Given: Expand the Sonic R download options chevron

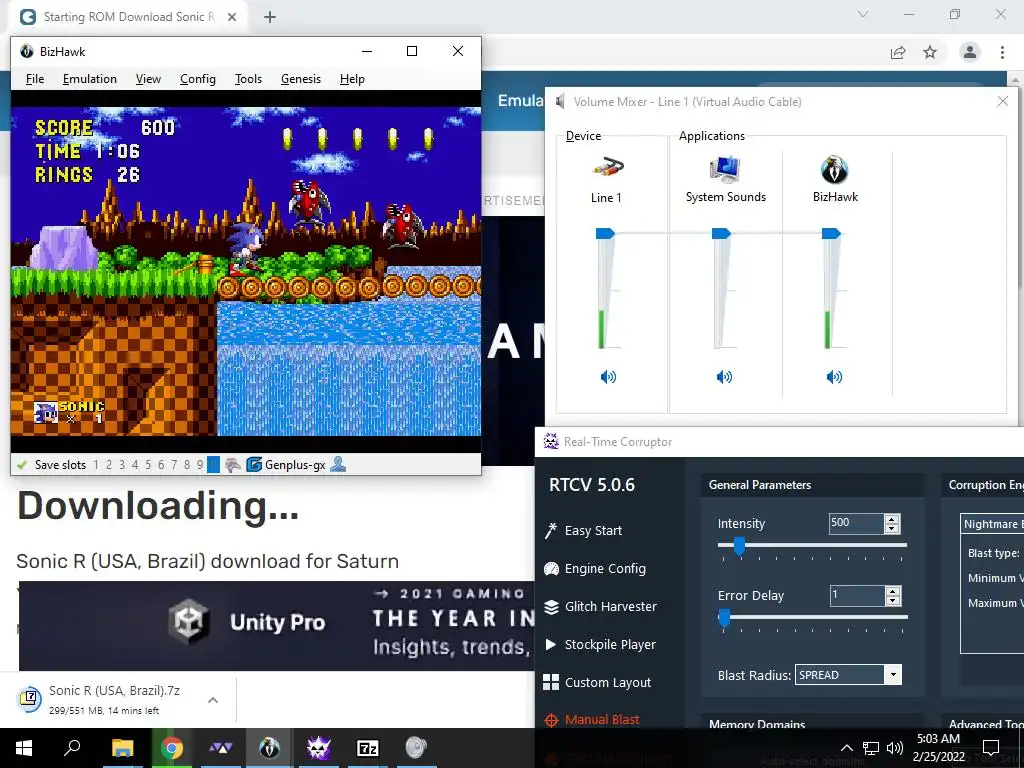Looking at the screenshot, I should (x=213, y=700).
